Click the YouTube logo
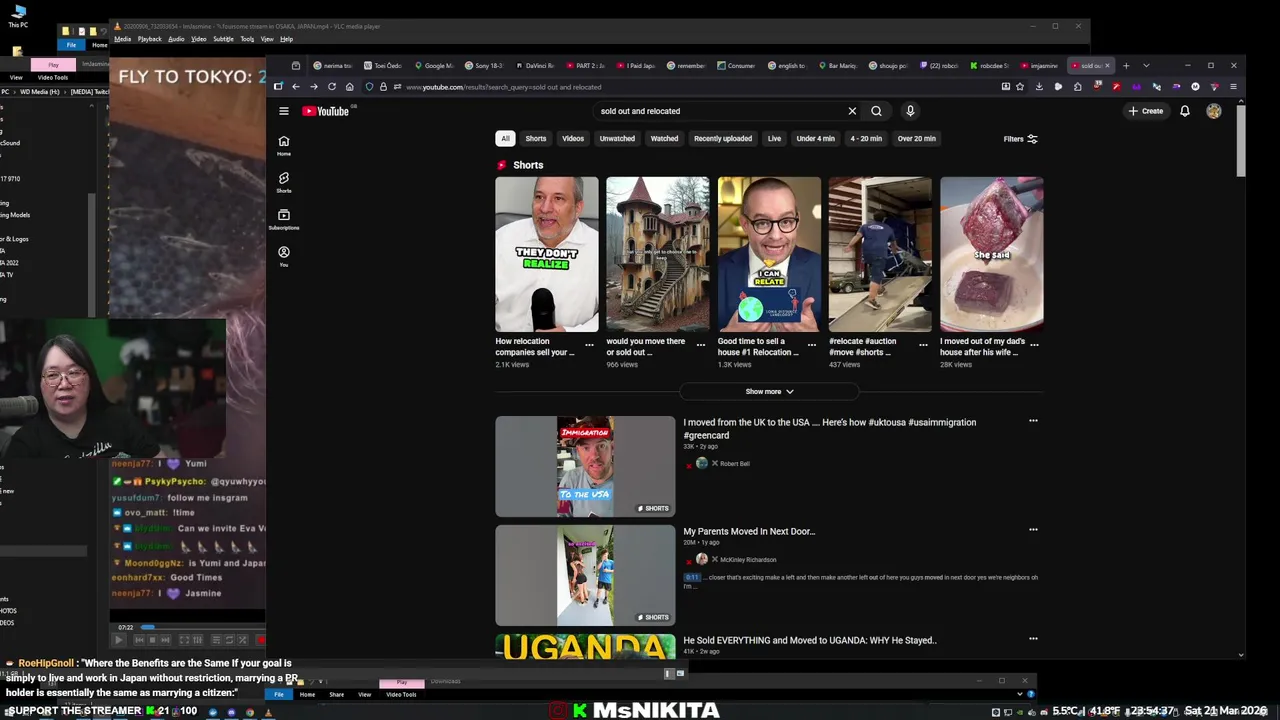 pyautogui.click(x=326, y=111)
